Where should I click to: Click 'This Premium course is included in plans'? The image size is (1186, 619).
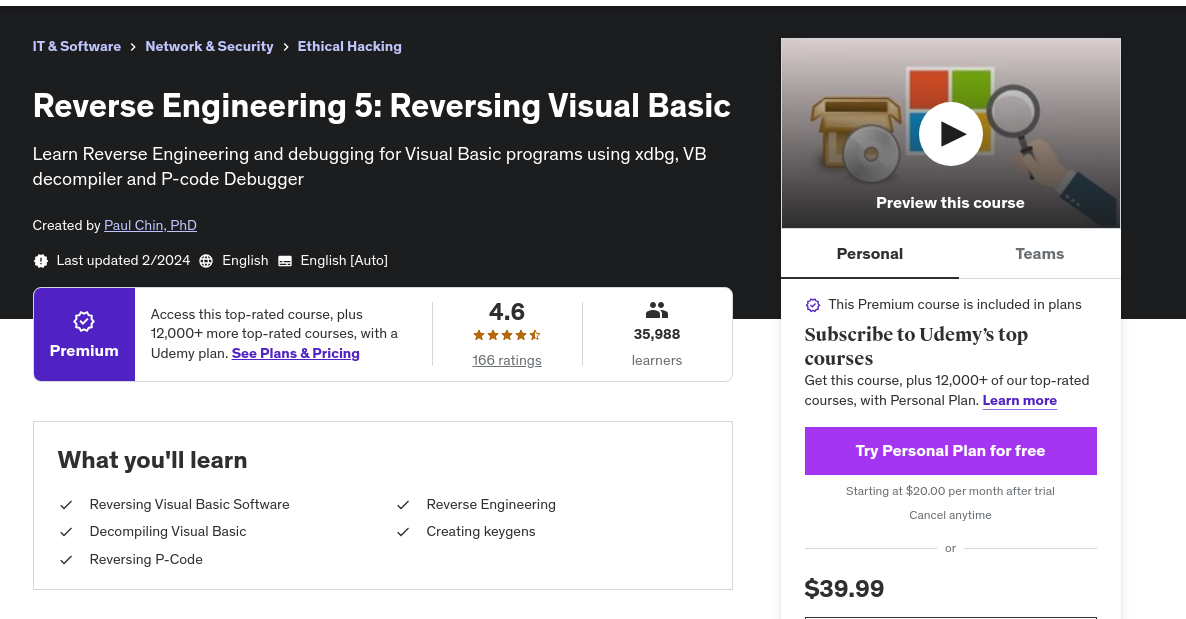click(955, 304)
